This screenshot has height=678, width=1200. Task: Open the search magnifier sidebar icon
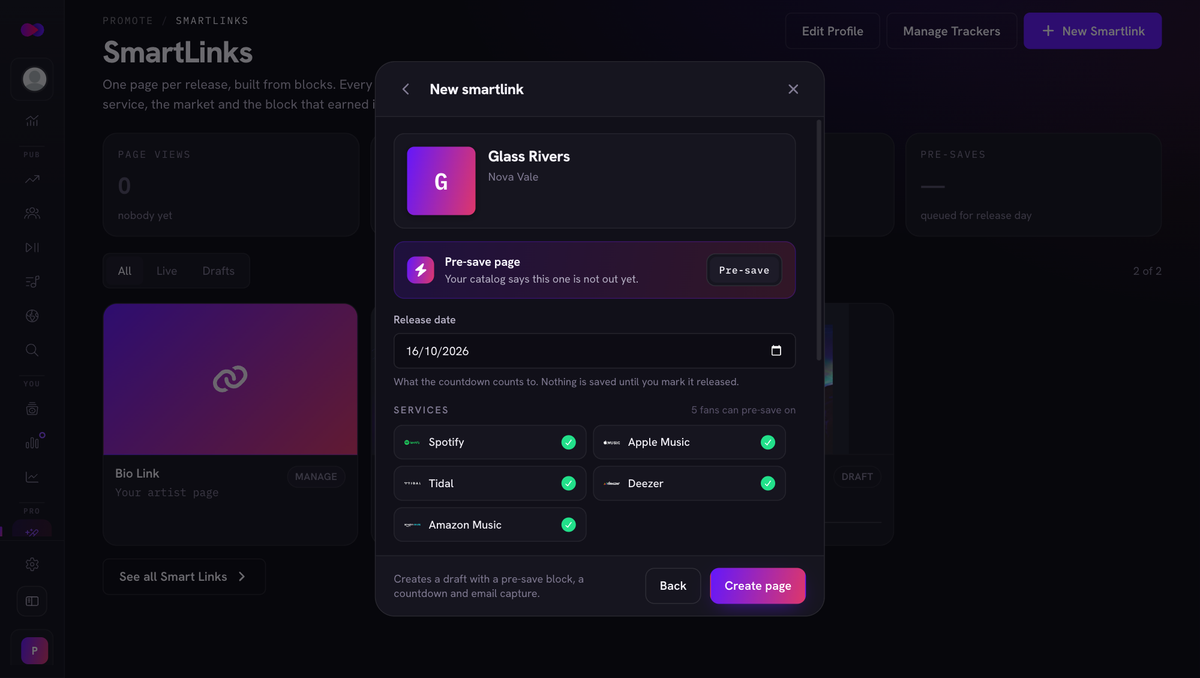click(x=32, y=350)
